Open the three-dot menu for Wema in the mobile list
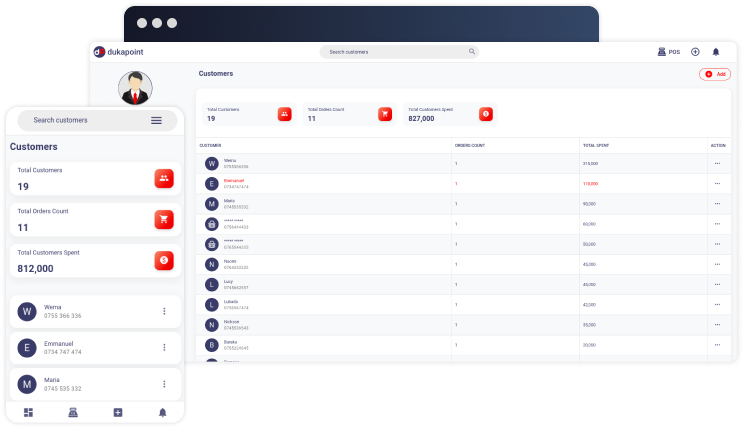The image size is (744, 428). [x=164, y=311]
